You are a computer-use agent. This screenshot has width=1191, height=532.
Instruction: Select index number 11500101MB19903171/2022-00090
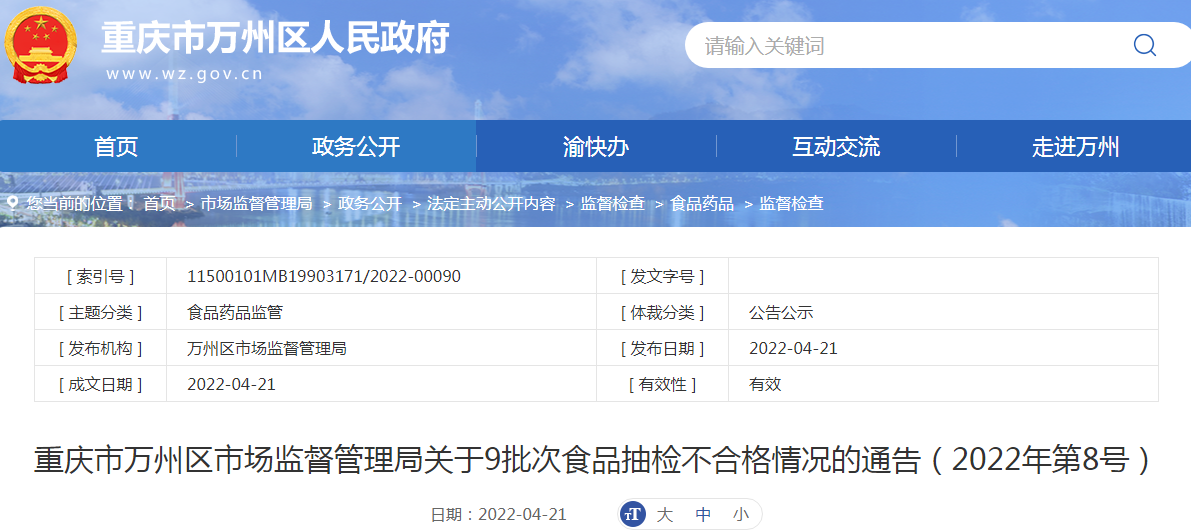coord(324,276)
